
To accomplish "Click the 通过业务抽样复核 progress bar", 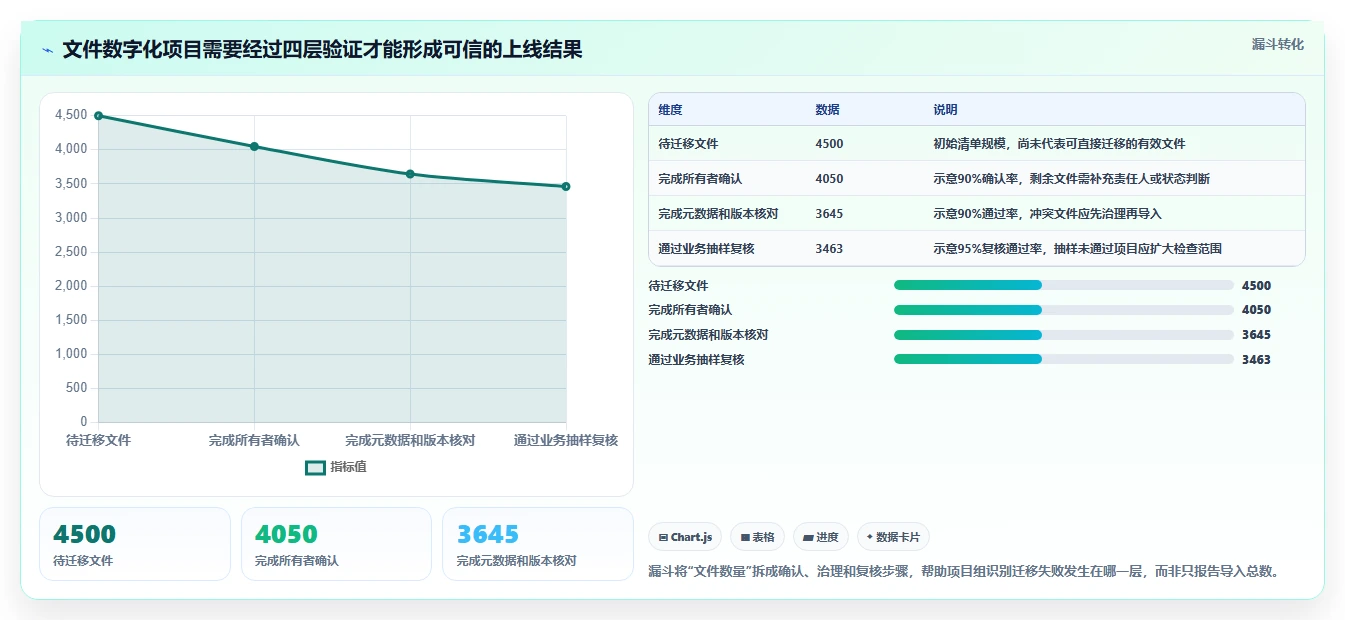I will 1063,359.
